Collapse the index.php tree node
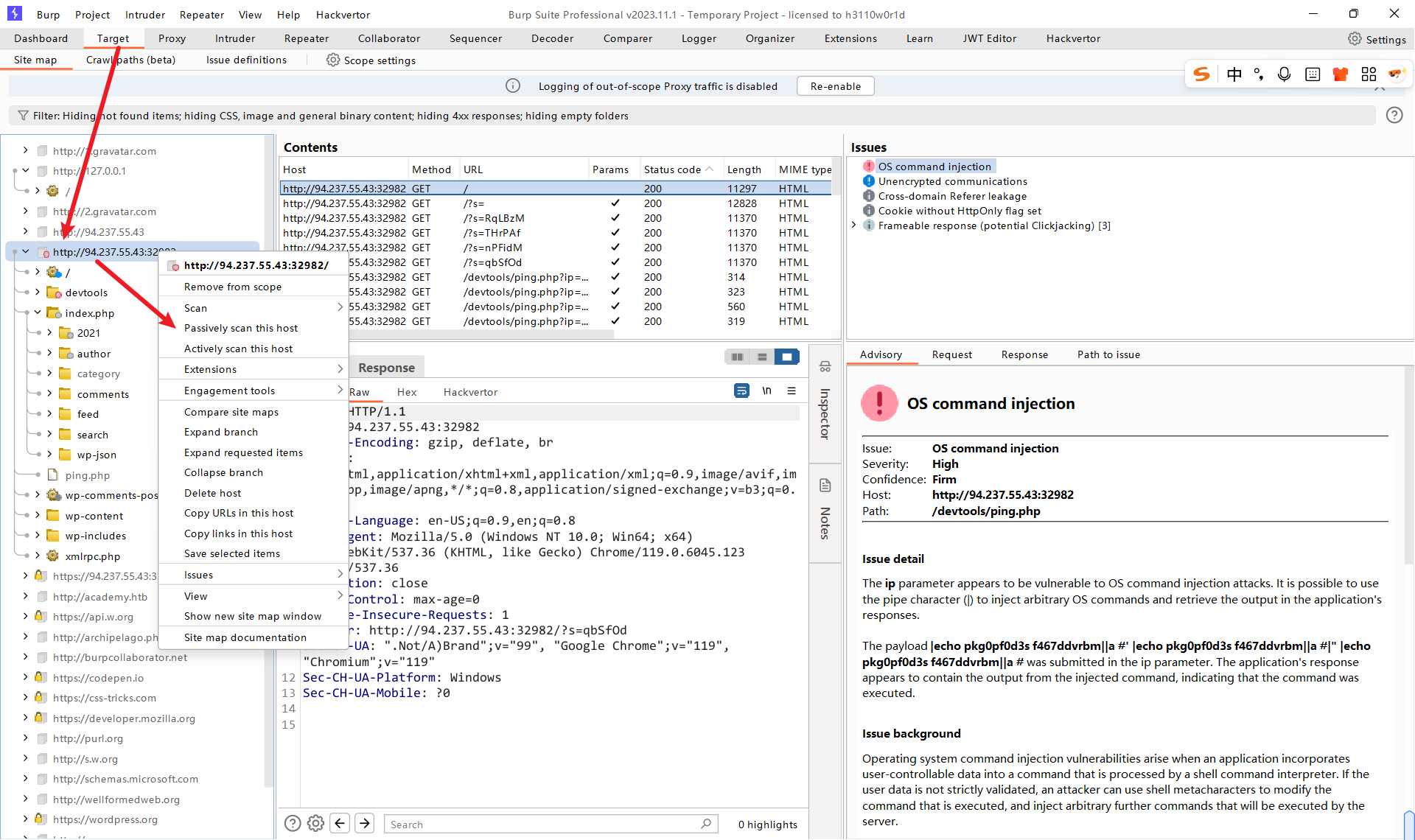 coord(38,312)
